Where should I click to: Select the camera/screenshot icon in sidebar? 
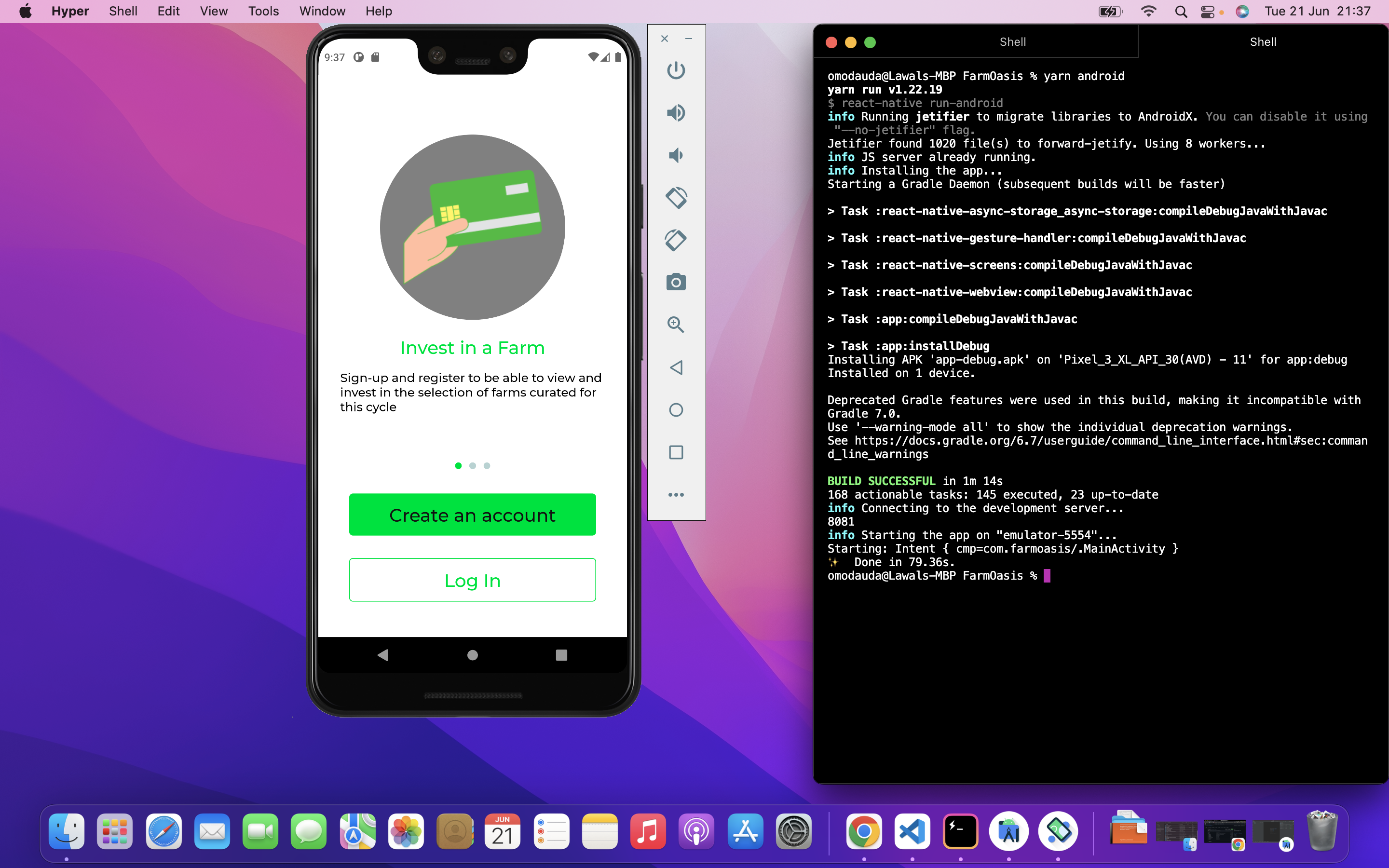677,281
